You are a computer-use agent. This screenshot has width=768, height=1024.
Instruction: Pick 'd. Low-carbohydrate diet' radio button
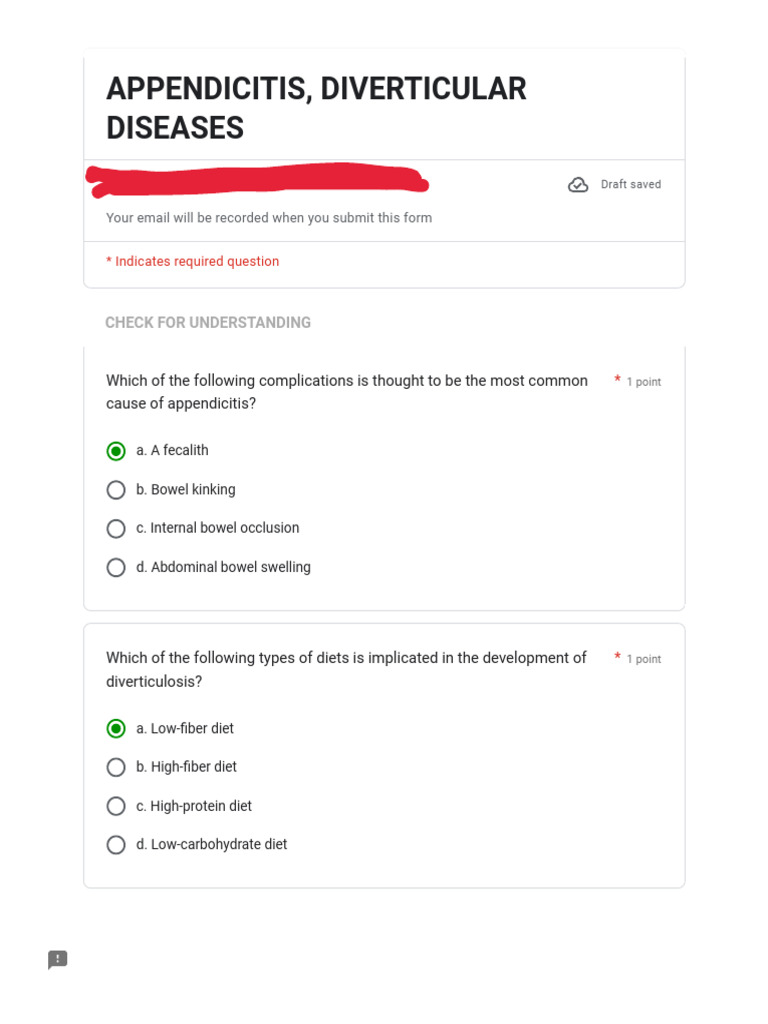(x=116, y=845)
